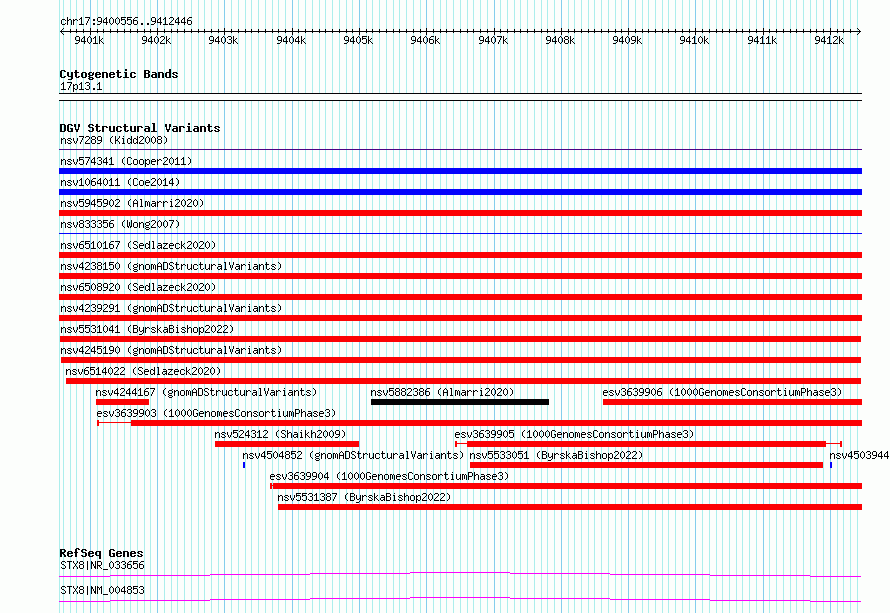The height and width of the screenshot is (613, 890).
Task: Open STX8|NM_004853 gene label
Action: point(102,590)
